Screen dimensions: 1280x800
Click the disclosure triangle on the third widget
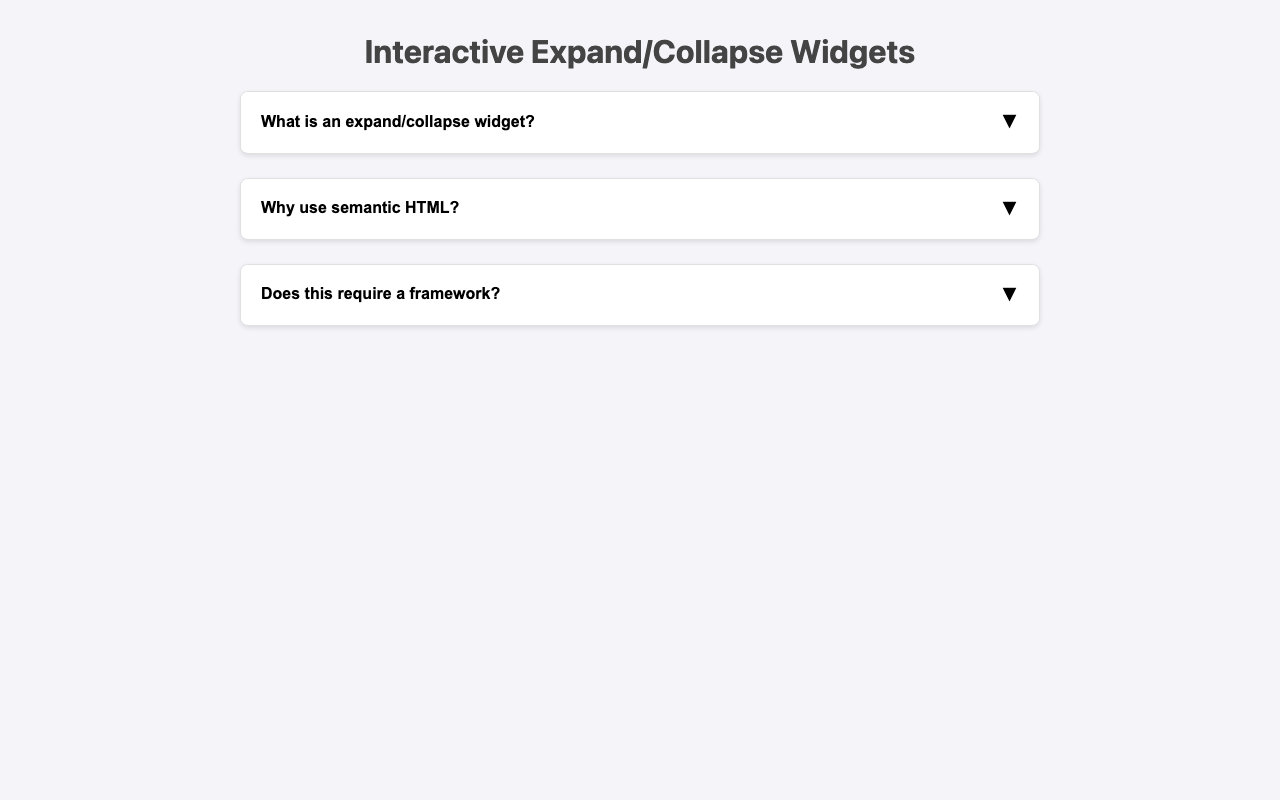coord(1010,293)
